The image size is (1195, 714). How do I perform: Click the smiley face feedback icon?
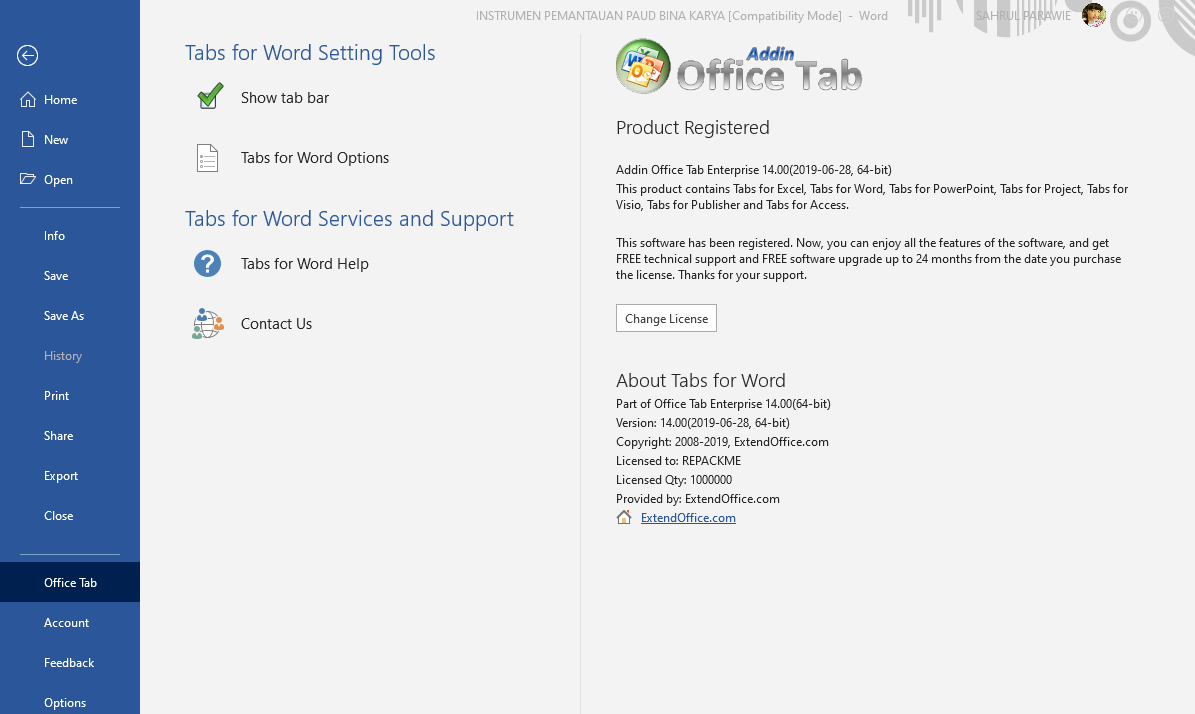click(x=1133, y=15)
